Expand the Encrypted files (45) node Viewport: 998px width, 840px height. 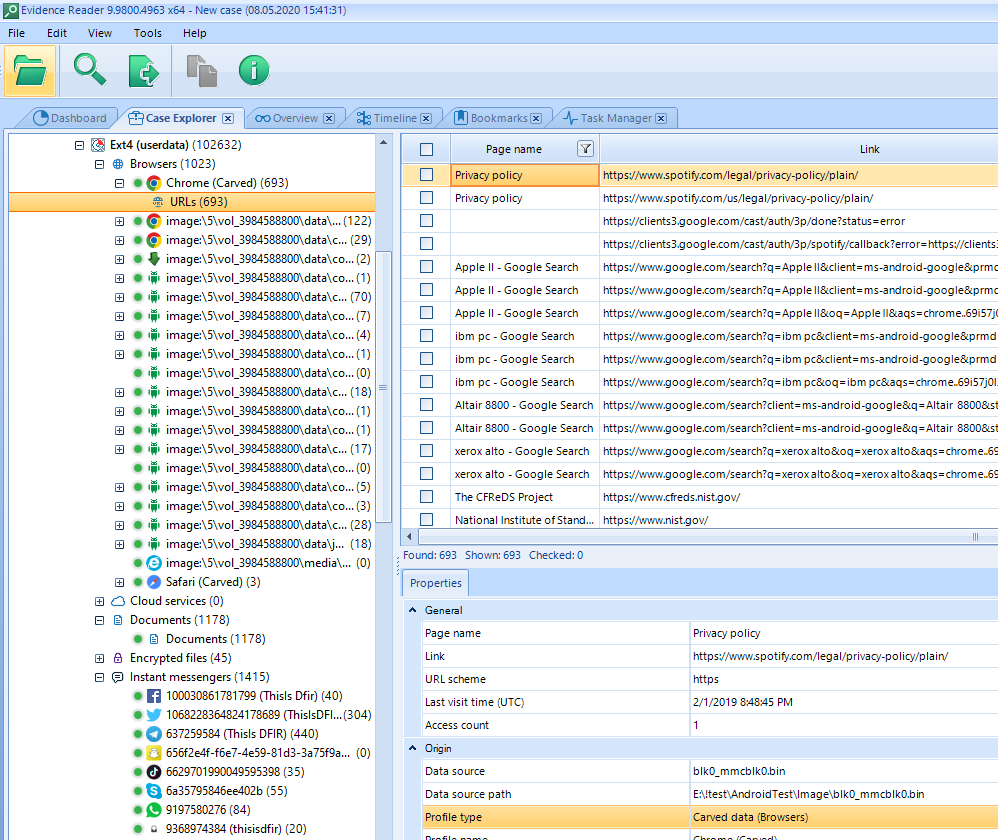(99, 658)
